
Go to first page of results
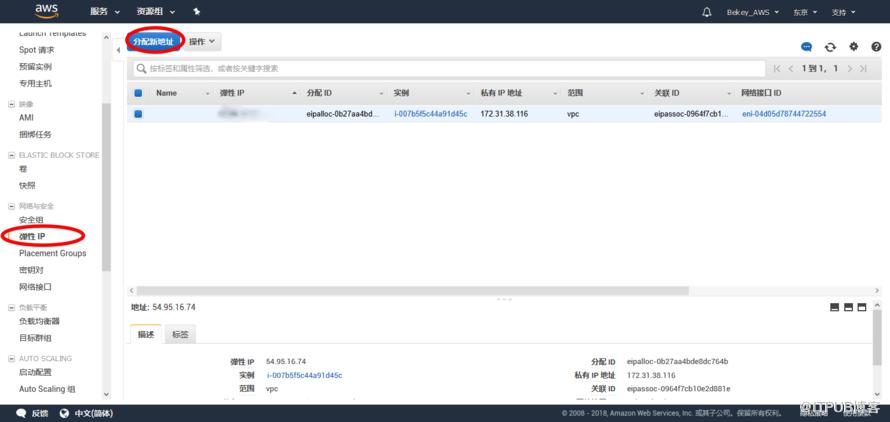[x=777, y=68]
